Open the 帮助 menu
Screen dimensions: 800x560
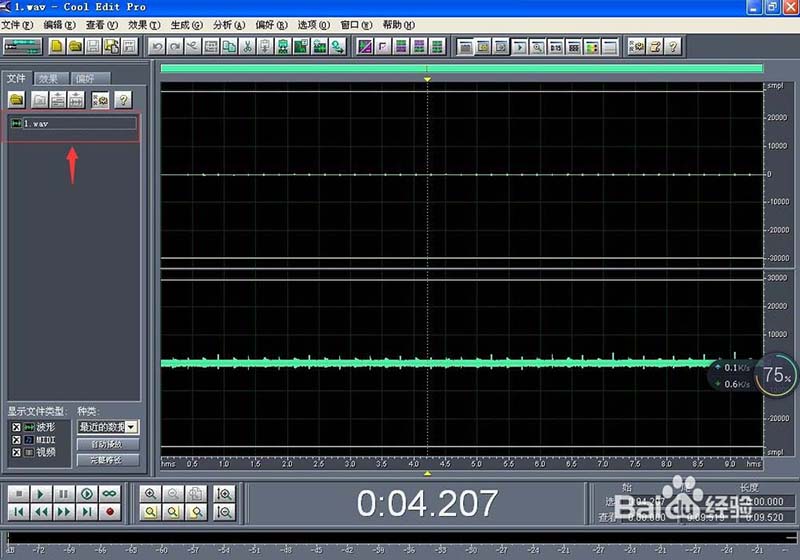(398, 24)
